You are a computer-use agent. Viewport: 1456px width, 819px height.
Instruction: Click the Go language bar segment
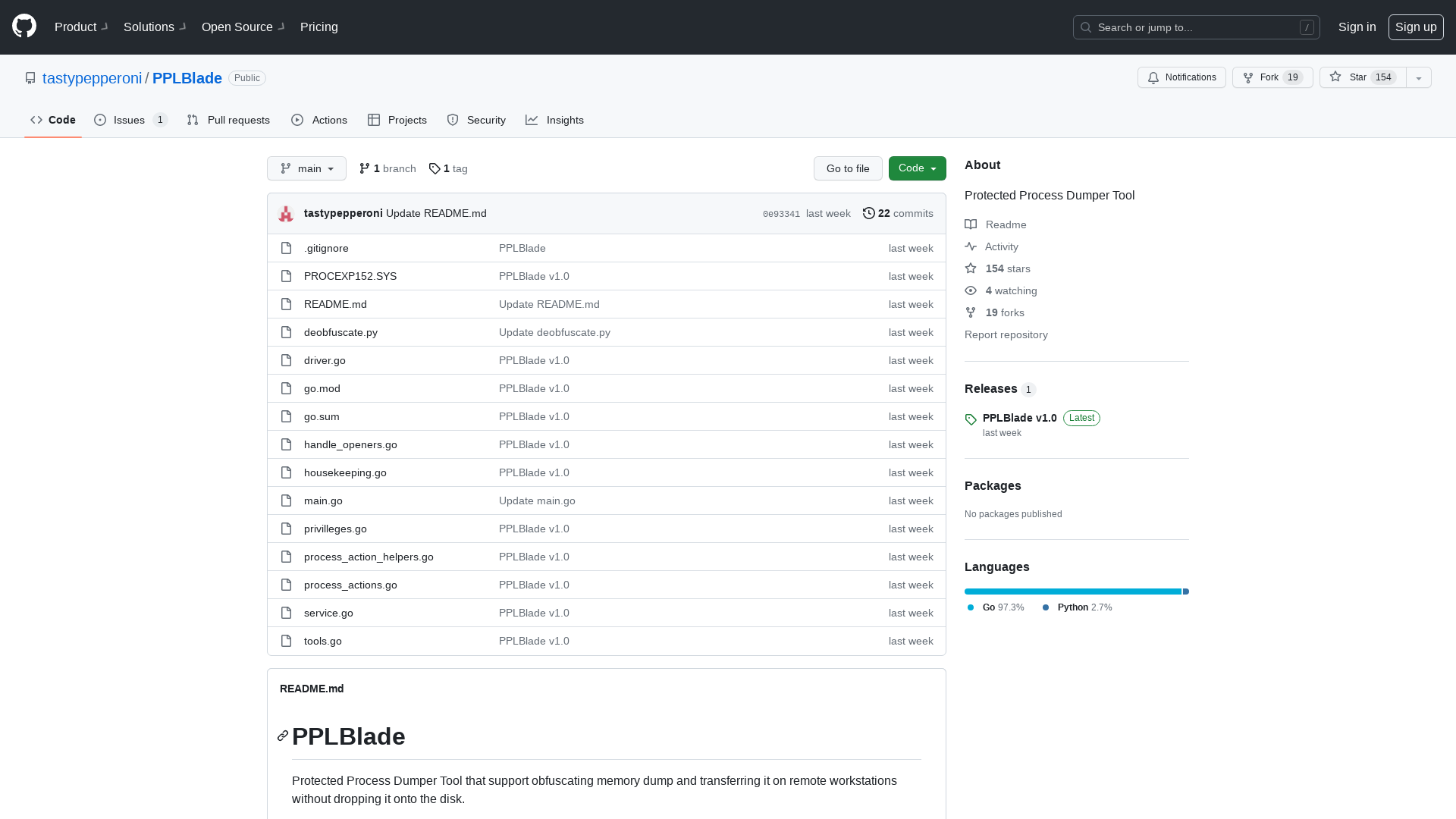point(1073,591)
